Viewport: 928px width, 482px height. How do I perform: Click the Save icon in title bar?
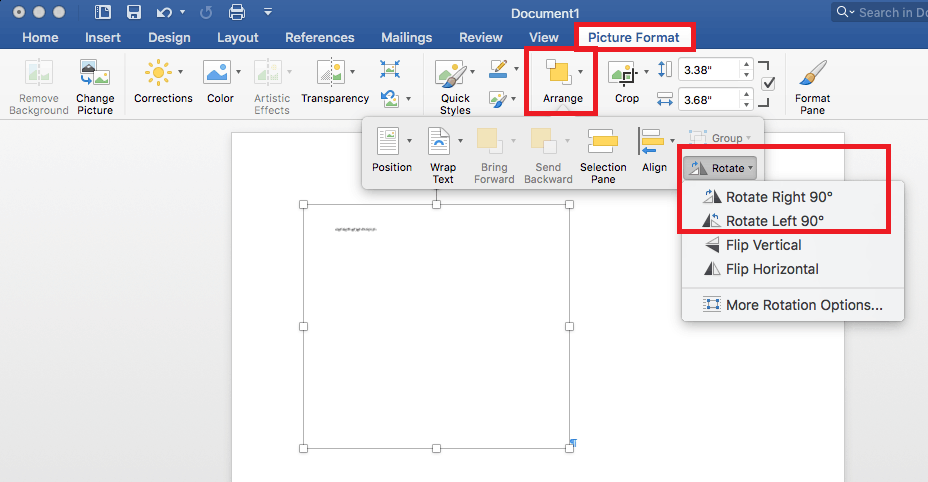click(x=134, y=12)
